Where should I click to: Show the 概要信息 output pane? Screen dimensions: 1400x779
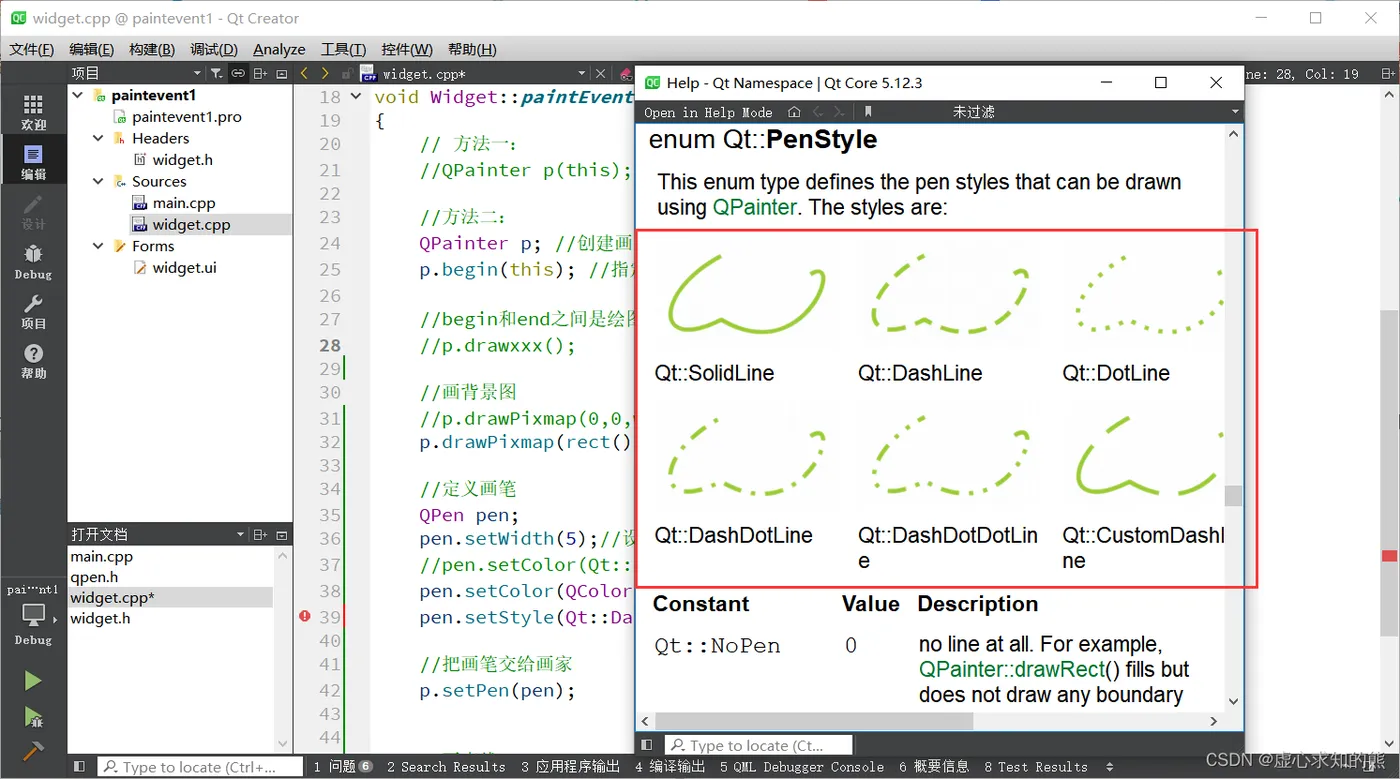[x=934, y=767]
